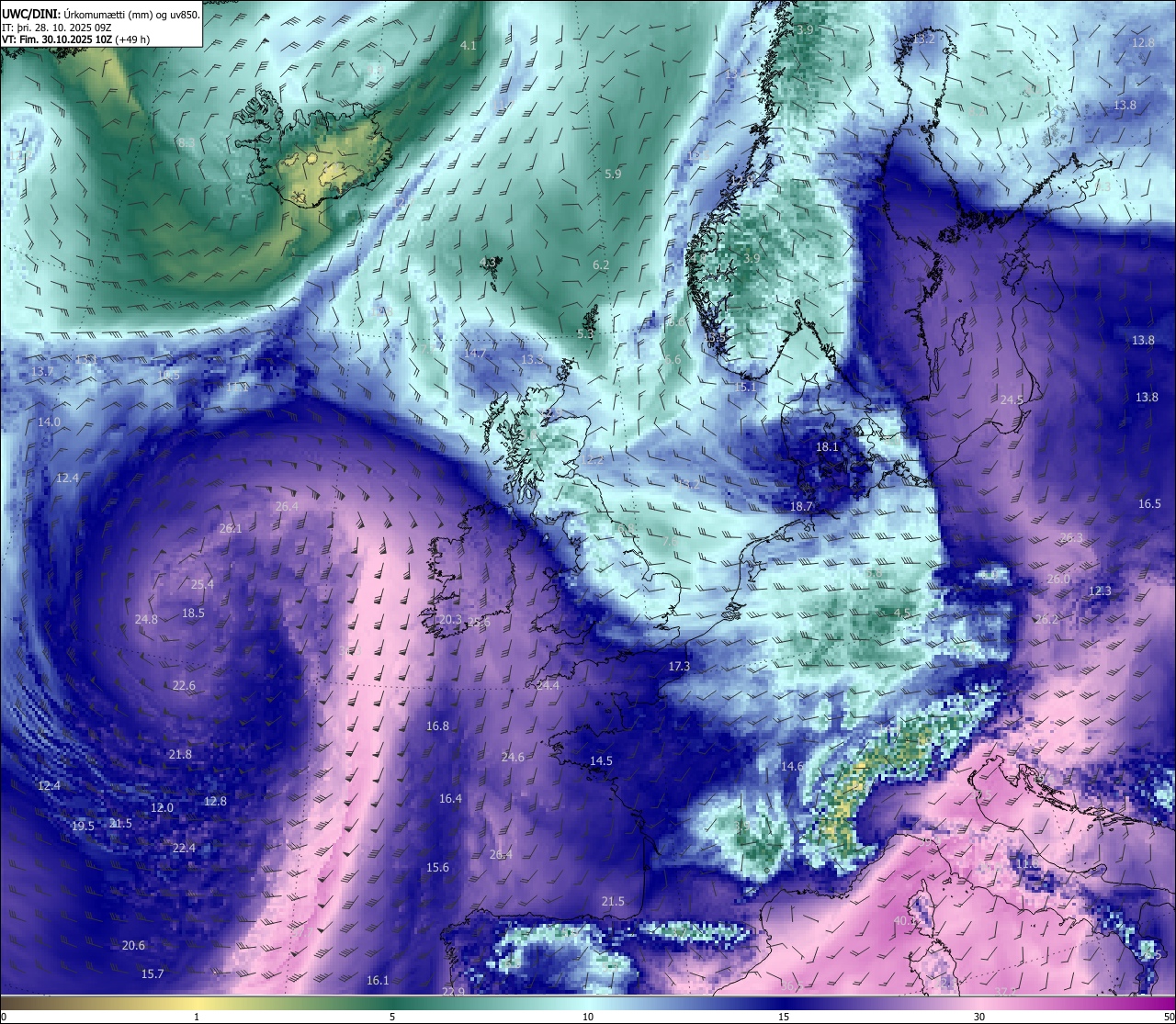Click the map value "24.4"
This screenshot has height=1024, width=1176.
(x=548, y=686)
